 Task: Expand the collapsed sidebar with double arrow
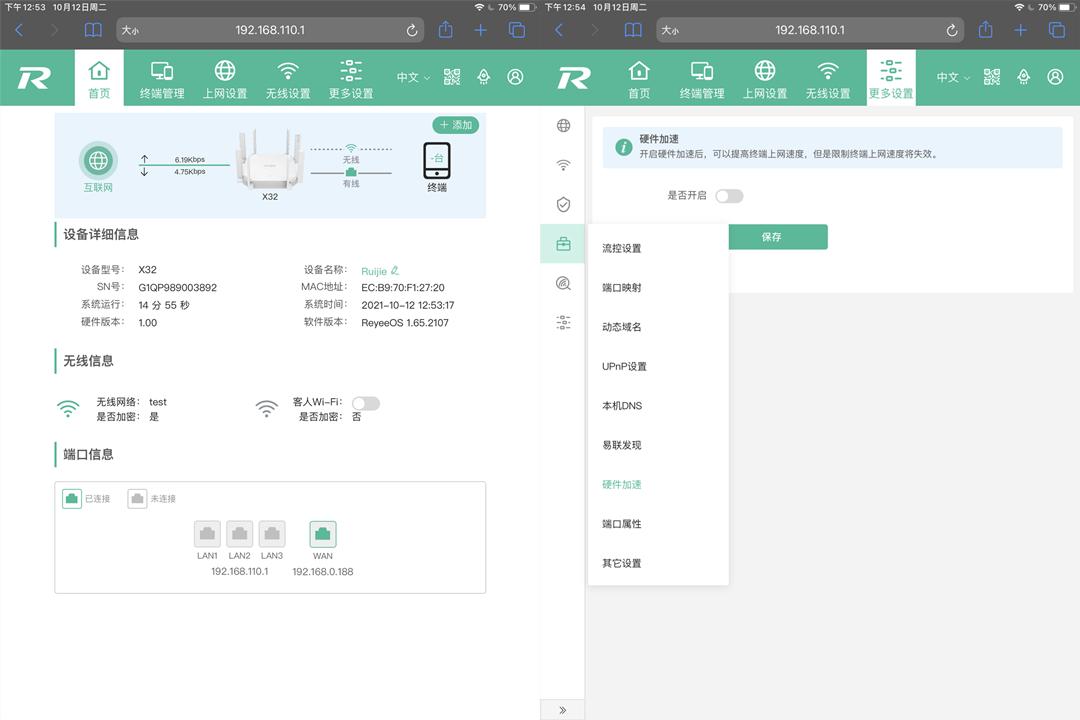(x=563, y=710)
